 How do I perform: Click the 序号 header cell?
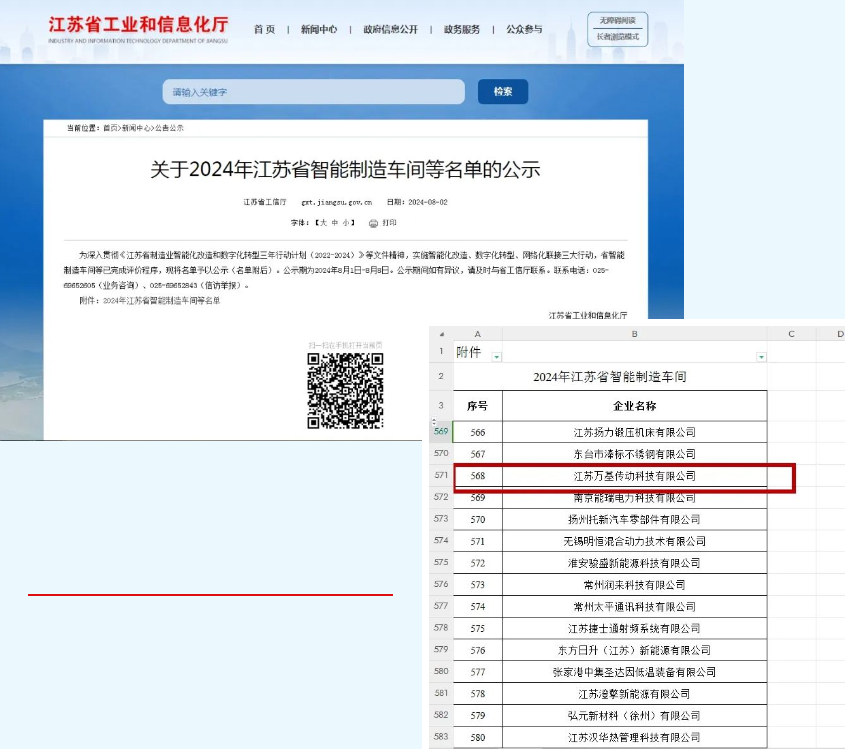coord(477,406)
